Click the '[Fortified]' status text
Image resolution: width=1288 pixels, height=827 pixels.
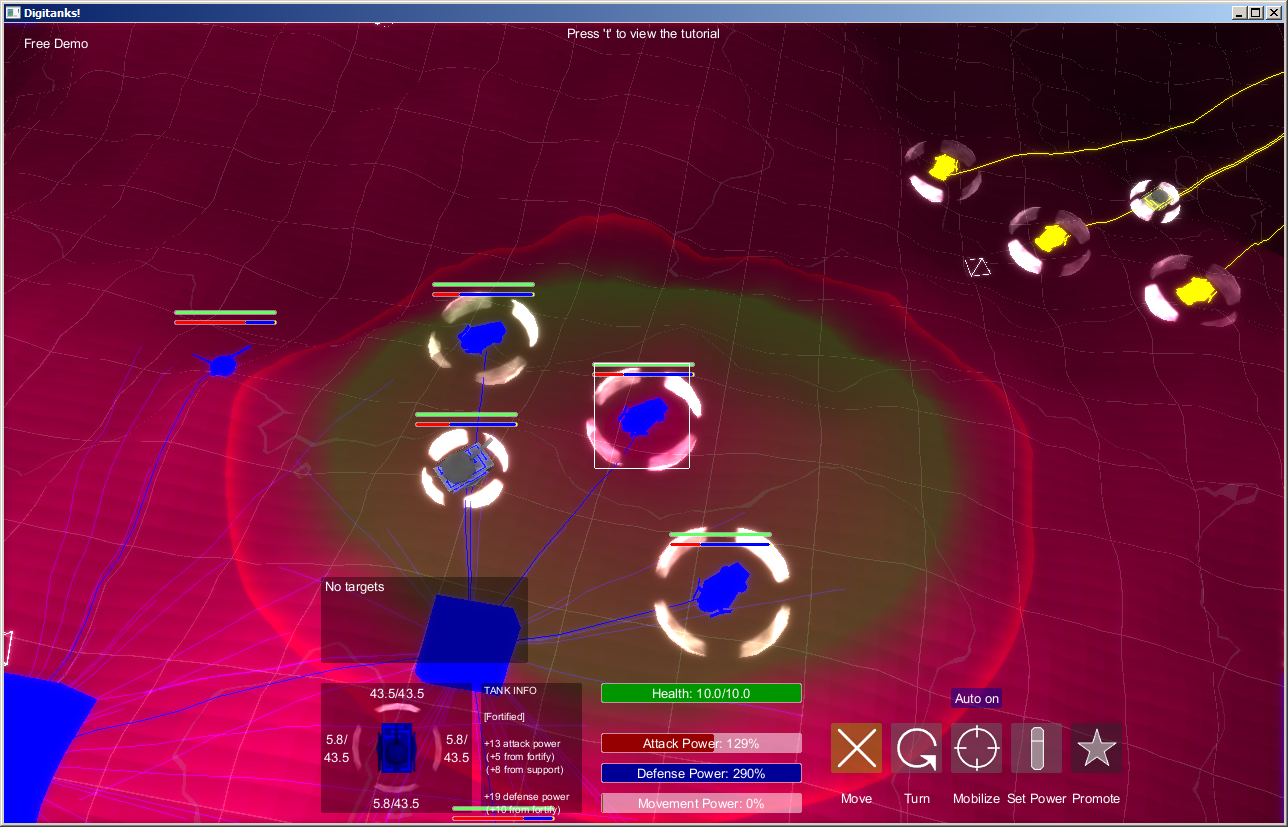pyautogui.click(x=504, y=717)
